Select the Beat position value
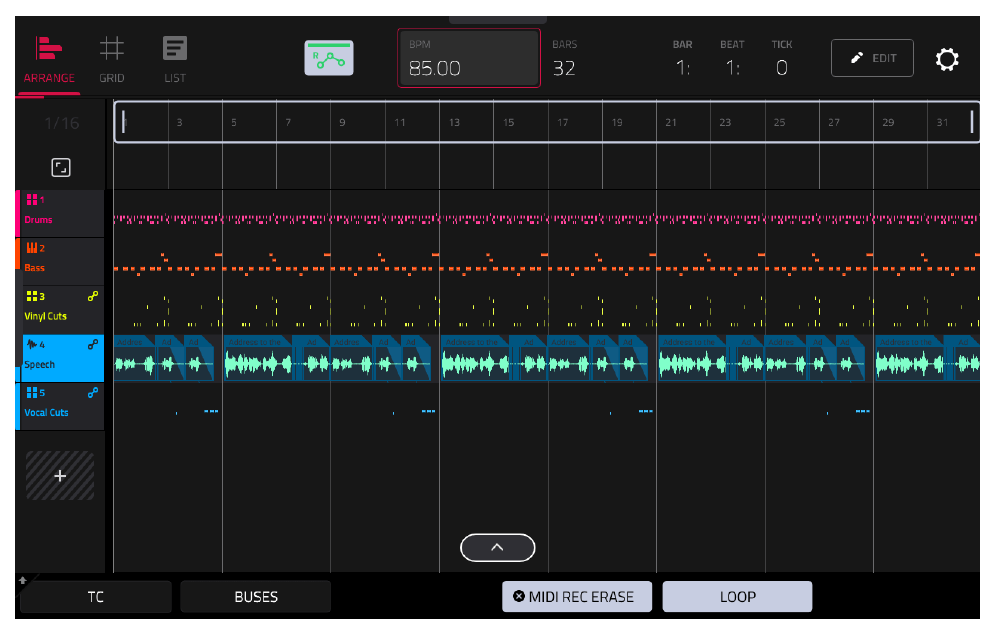Viewport: 996px width, 636px height. click(x=732, y=68)
